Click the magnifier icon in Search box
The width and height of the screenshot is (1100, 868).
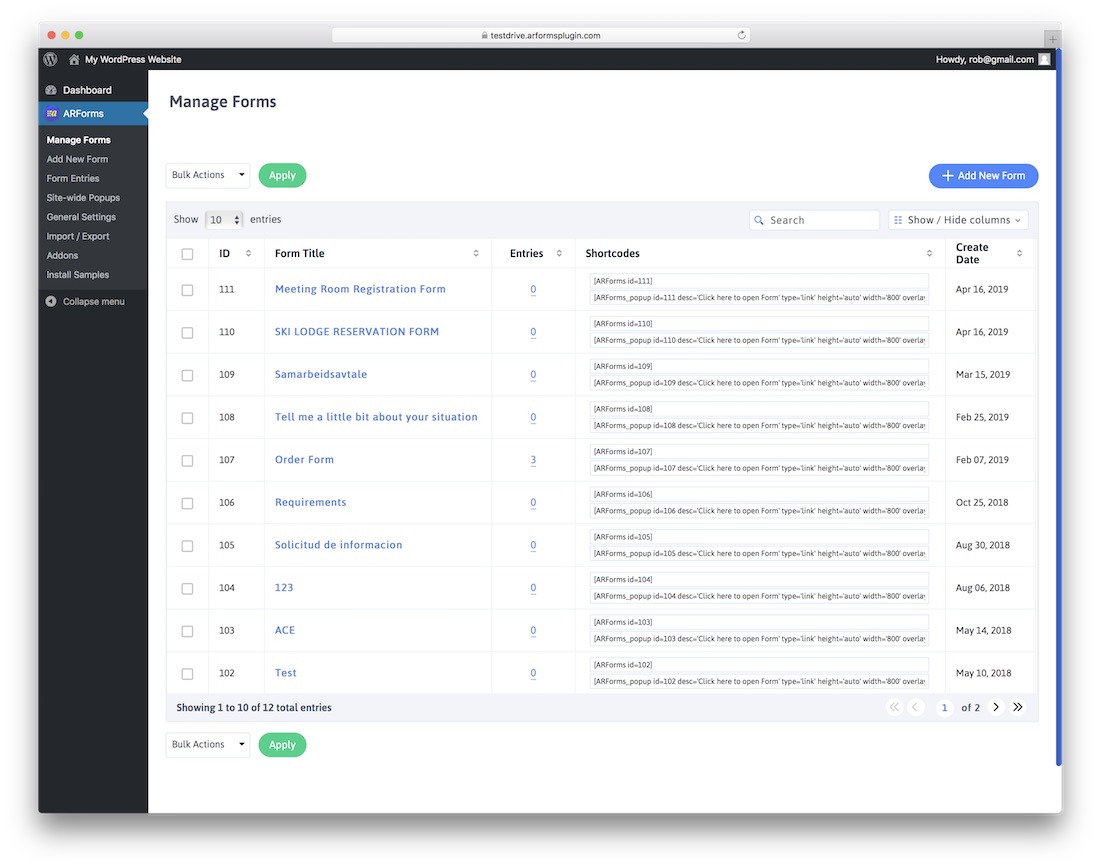coord(758,220)
